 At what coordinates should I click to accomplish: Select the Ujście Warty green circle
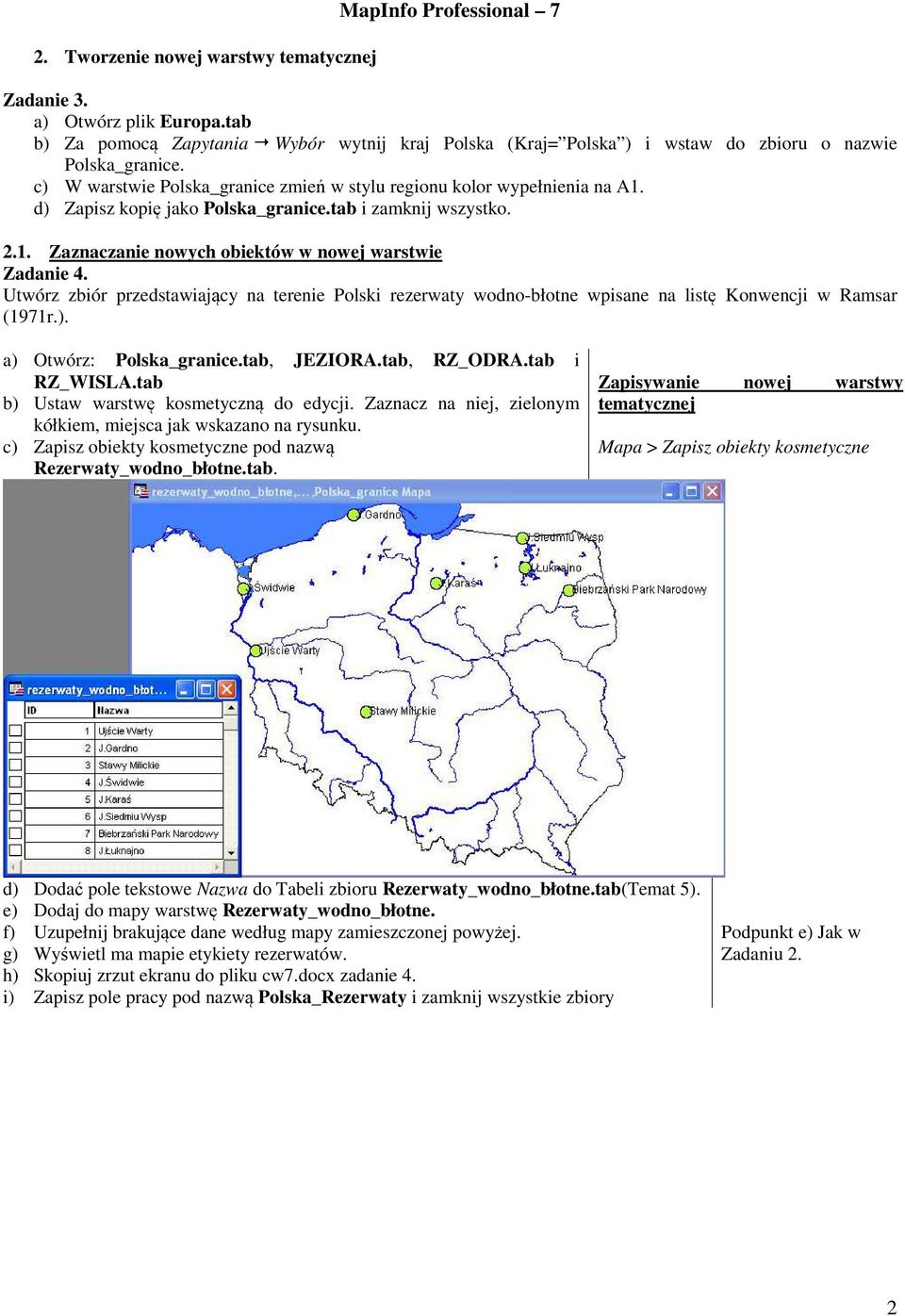pos(255,650)
